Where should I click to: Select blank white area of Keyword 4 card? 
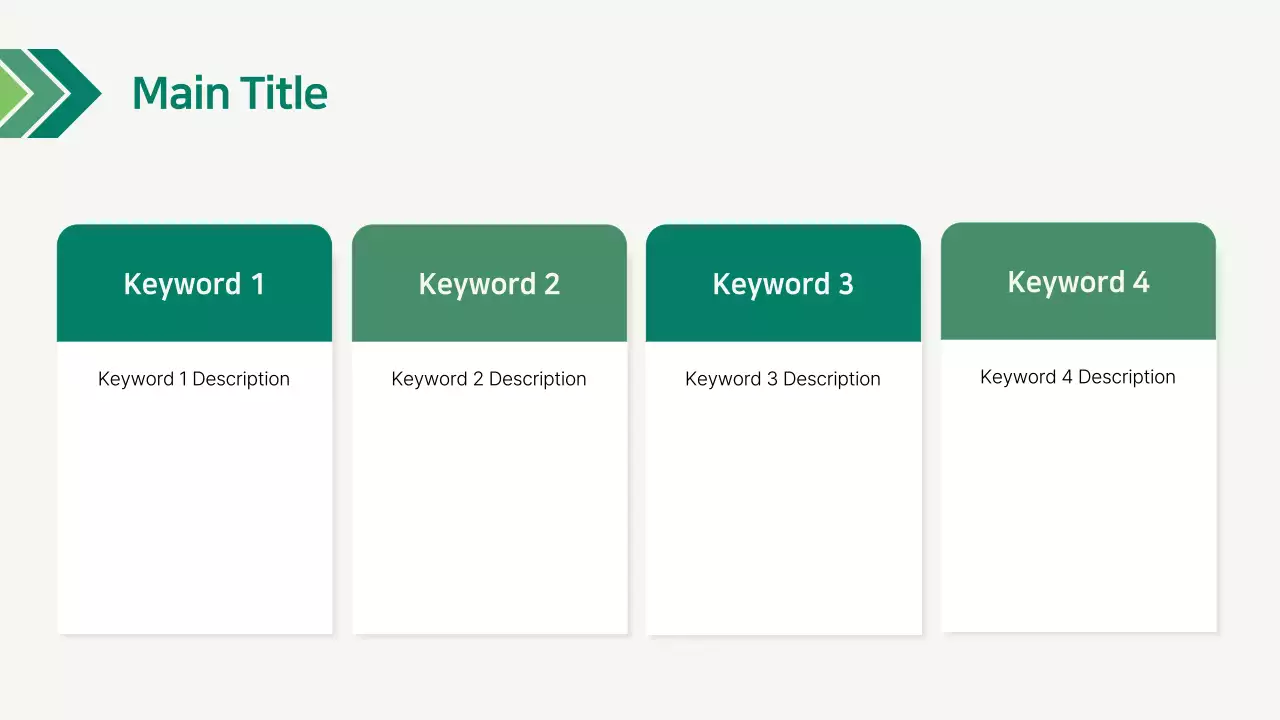(1078, 510)
